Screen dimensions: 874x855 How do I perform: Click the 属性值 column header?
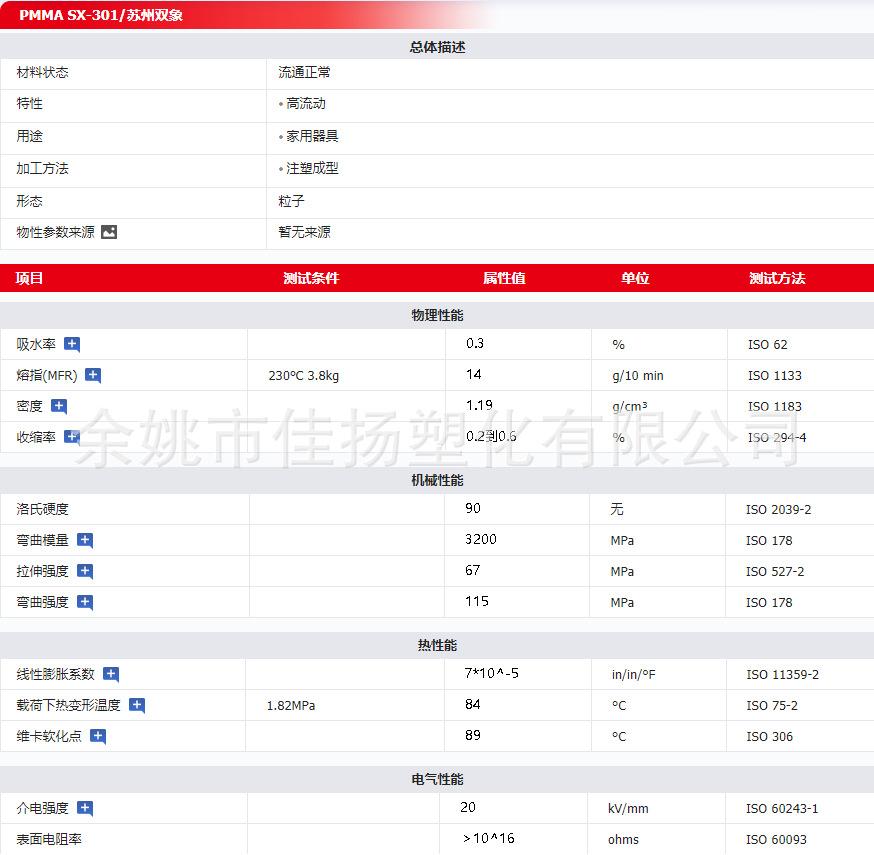pos(504,278)
